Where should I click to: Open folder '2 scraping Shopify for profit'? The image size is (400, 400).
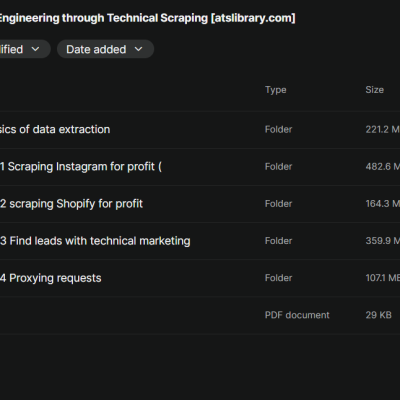coord(71,204)
